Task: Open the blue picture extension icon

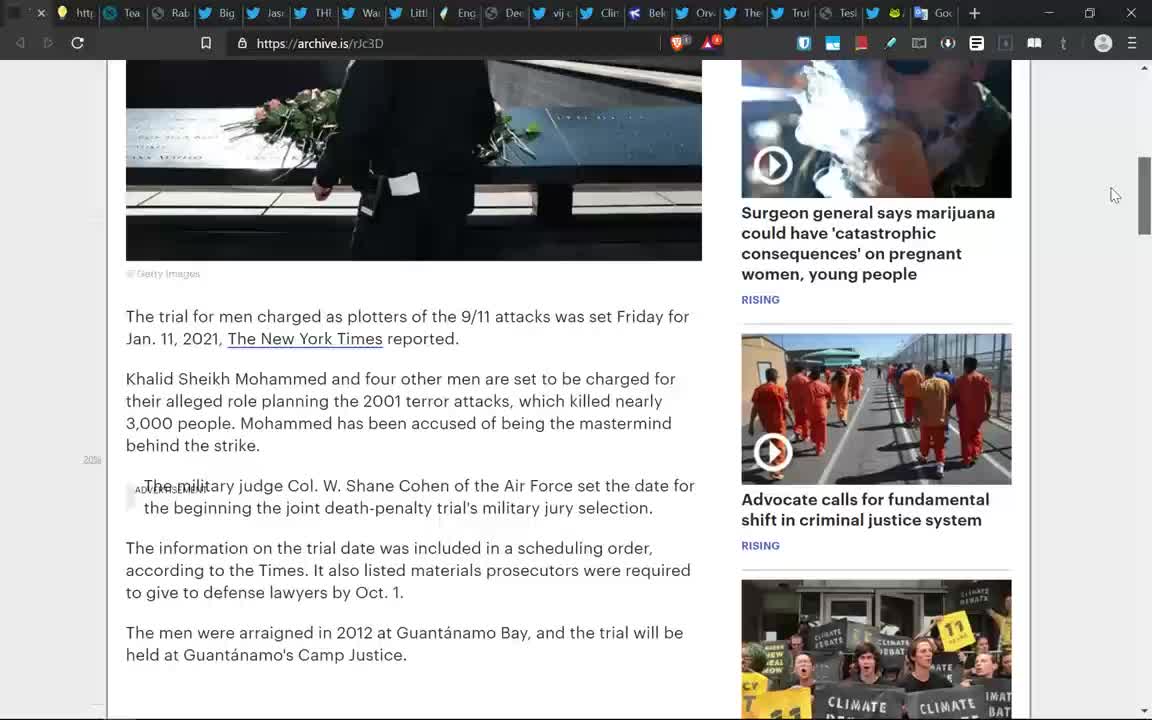Action: point(832,43)
